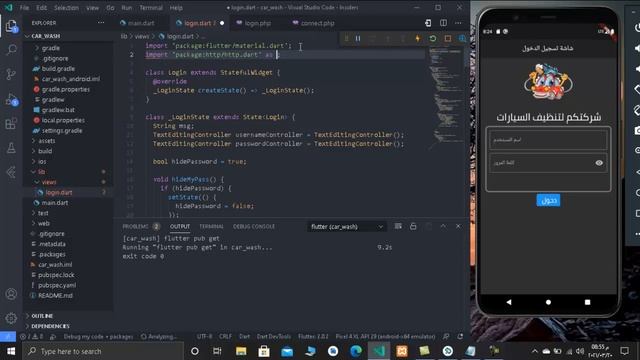Stop debugging with the red square

tap(448, 38)
